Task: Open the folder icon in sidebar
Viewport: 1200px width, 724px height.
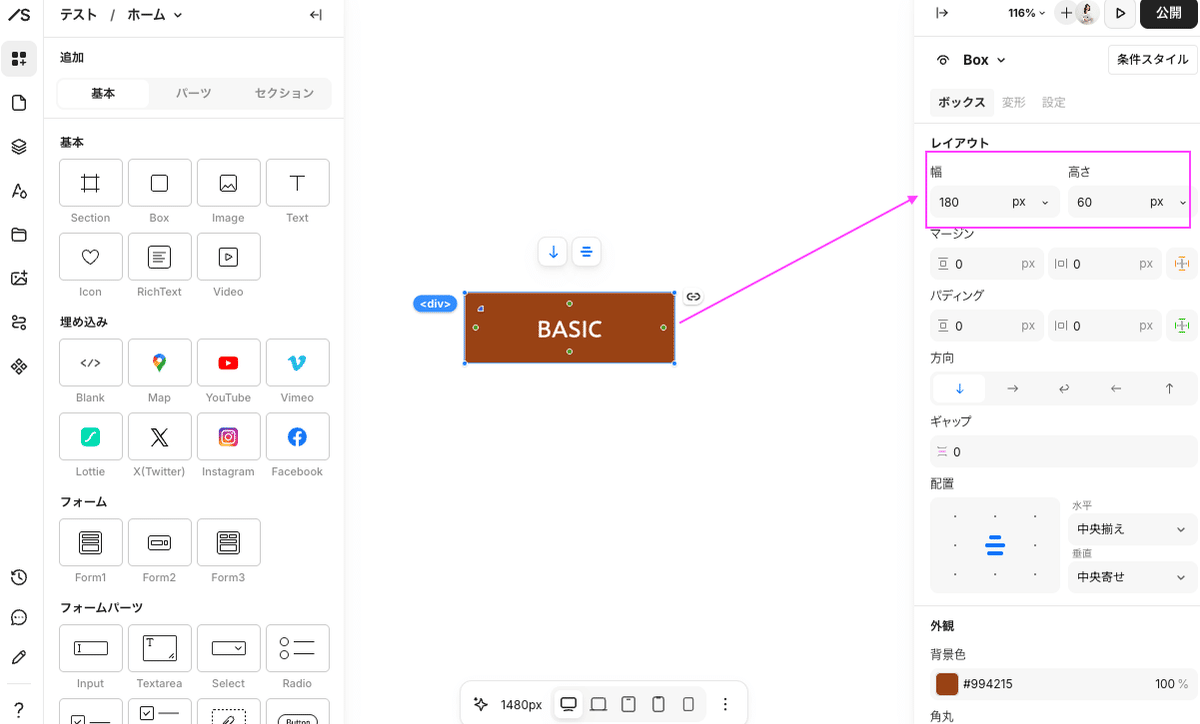Action: (19, 235)
